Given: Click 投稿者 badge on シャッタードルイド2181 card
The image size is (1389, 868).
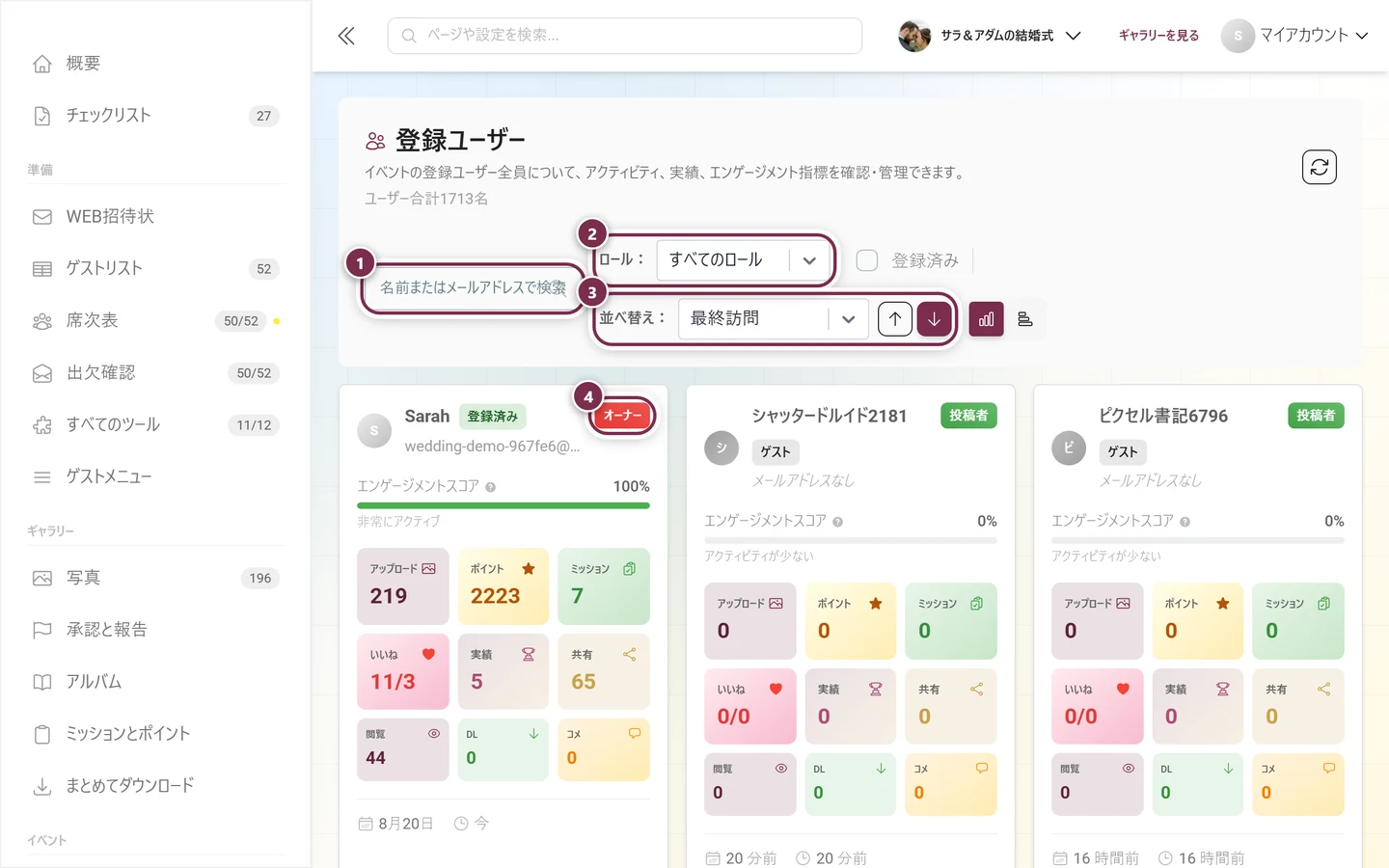Looking at the screenshot, I should pyautogui.click(x=968, y=416).
